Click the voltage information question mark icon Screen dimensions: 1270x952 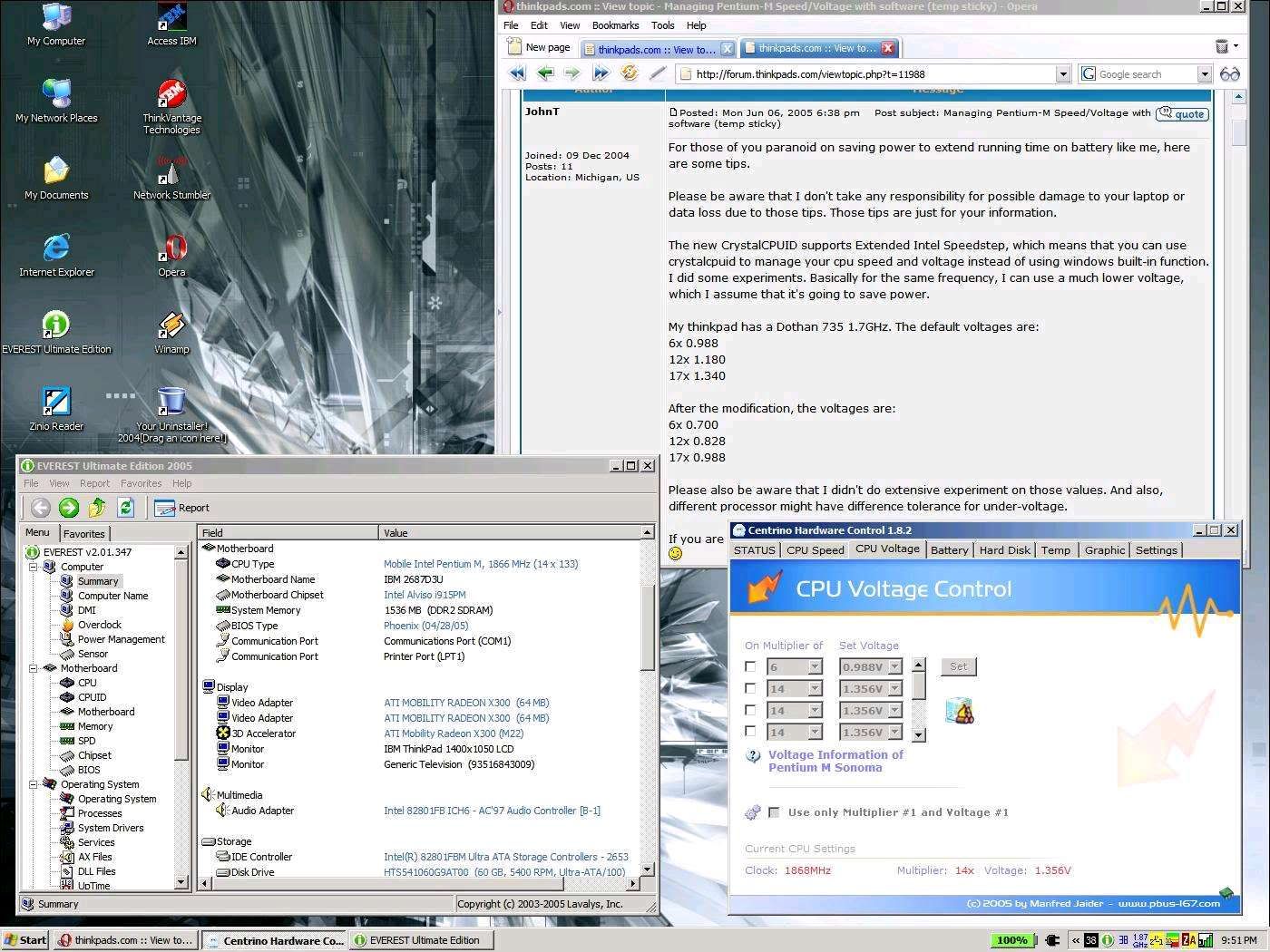tap(753, 756)
